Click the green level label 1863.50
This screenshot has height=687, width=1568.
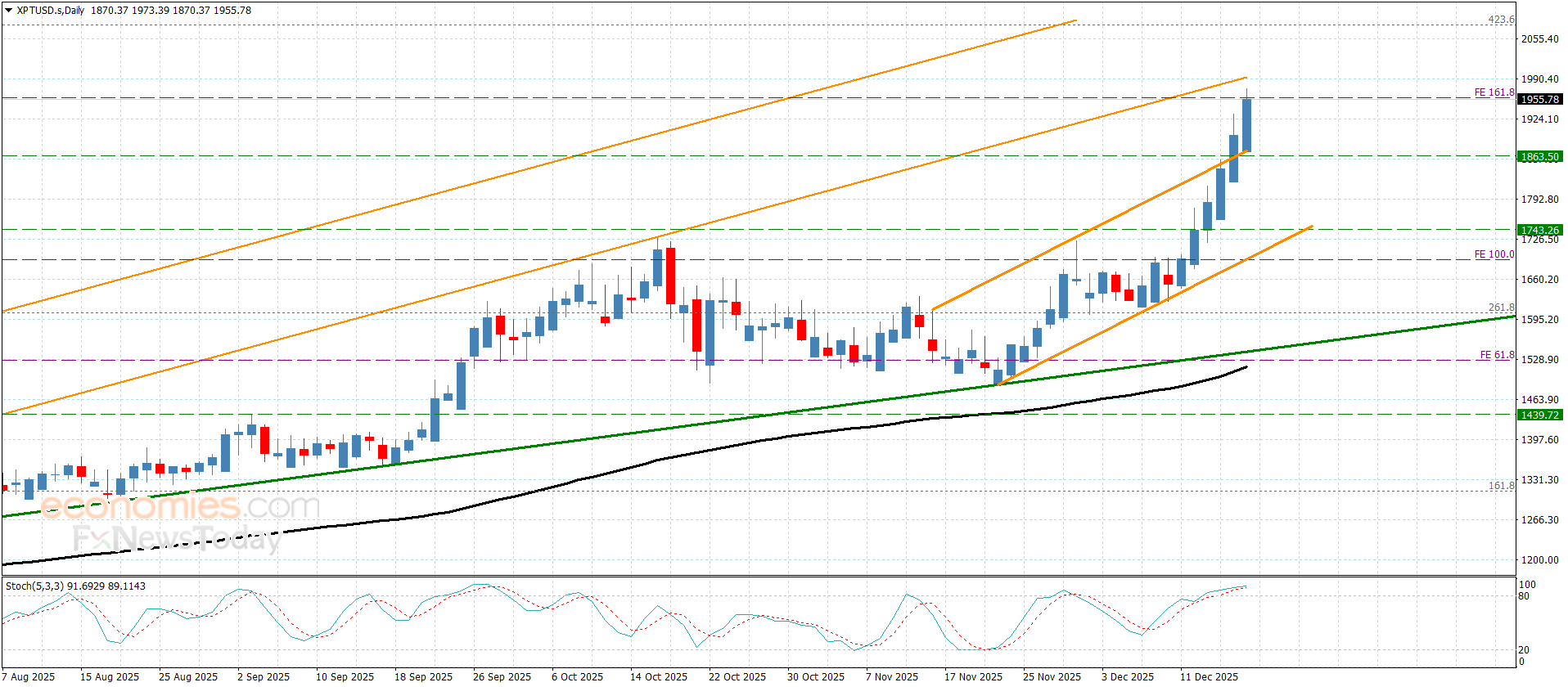point(1540,156)
